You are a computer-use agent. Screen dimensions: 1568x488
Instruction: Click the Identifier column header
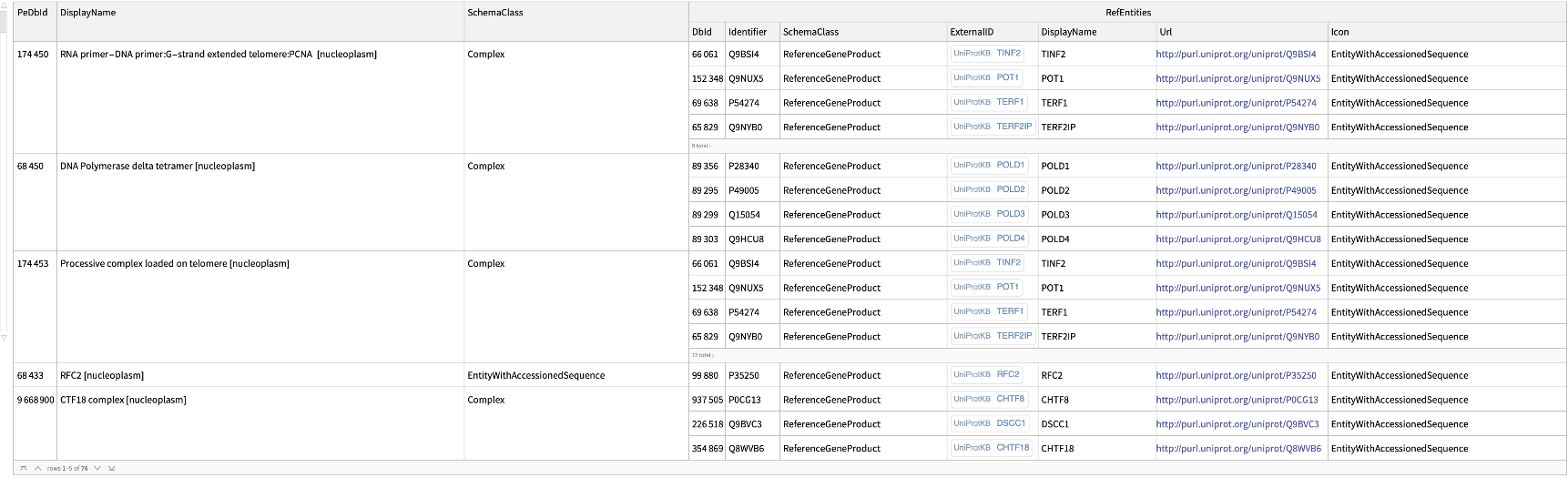point(748,32)
